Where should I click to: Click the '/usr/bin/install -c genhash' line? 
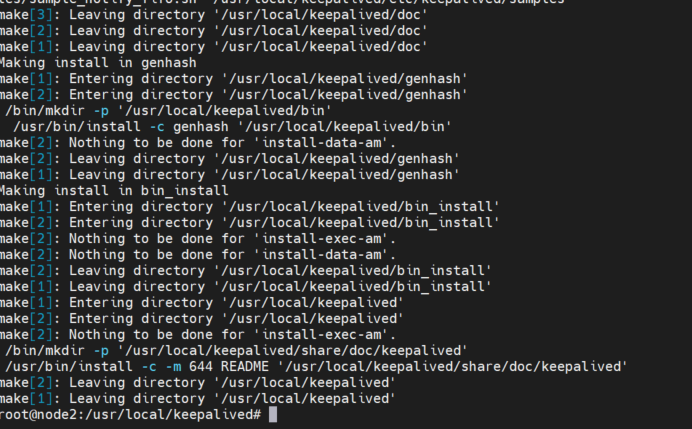click(x=232, y=127)
